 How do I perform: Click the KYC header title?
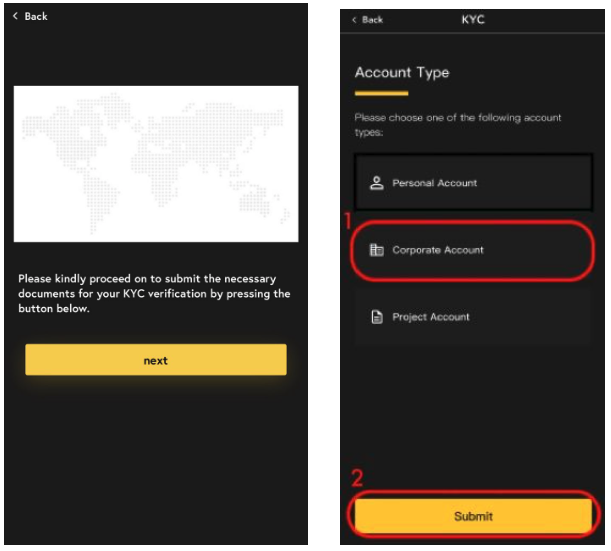[x=473, y=19]
